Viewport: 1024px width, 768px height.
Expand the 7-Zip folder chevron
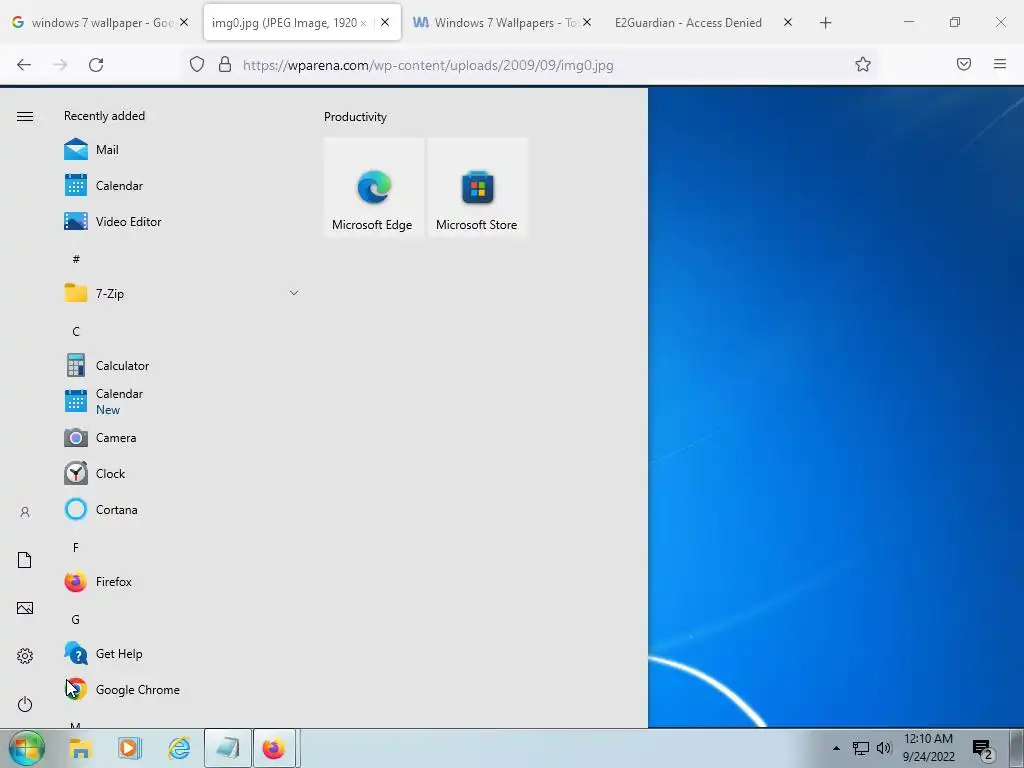tap(294, 293)
